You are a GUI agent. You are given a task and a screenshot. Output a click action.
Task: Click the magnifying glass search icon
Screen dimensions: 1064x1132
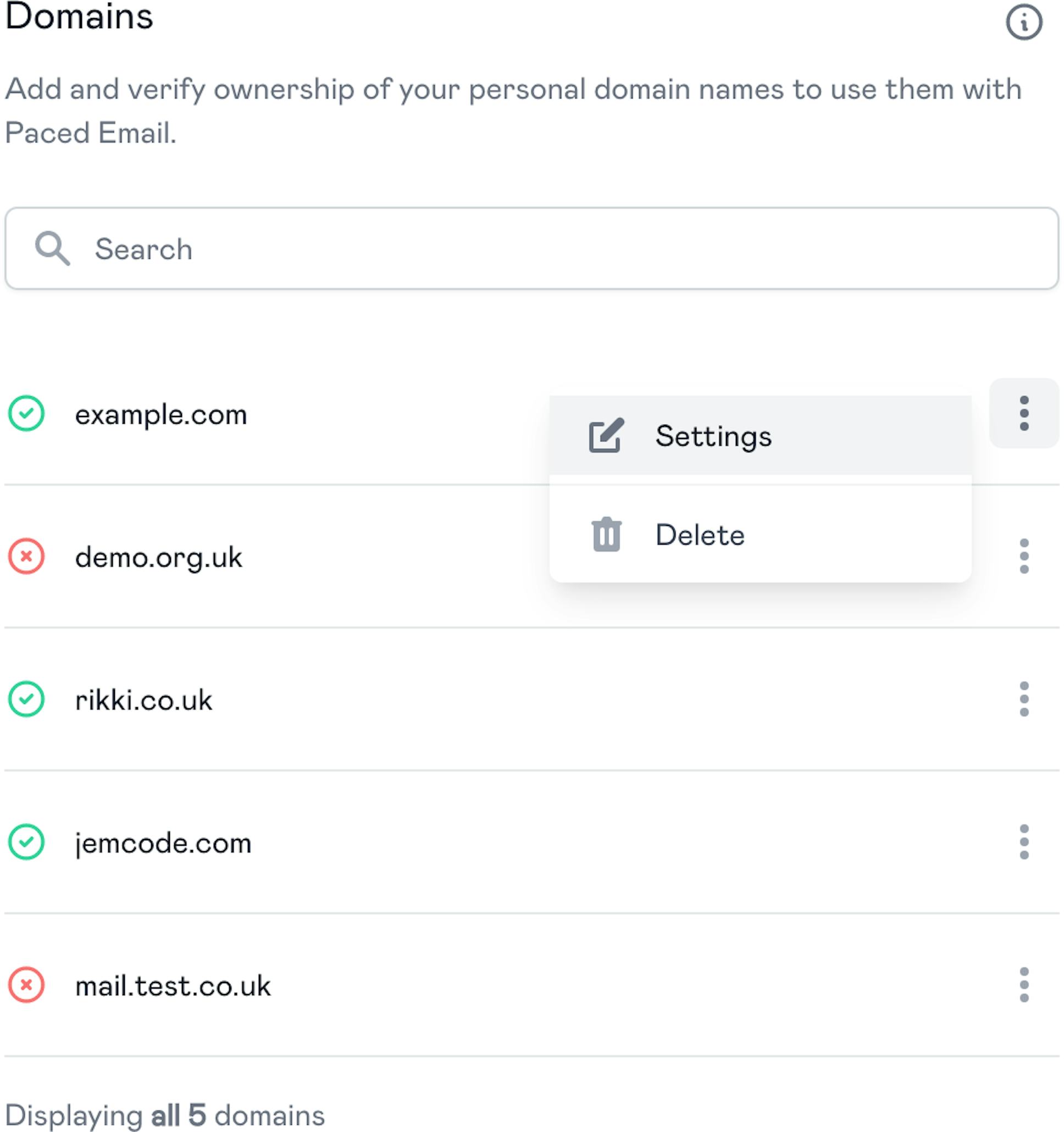click(52, 249)
